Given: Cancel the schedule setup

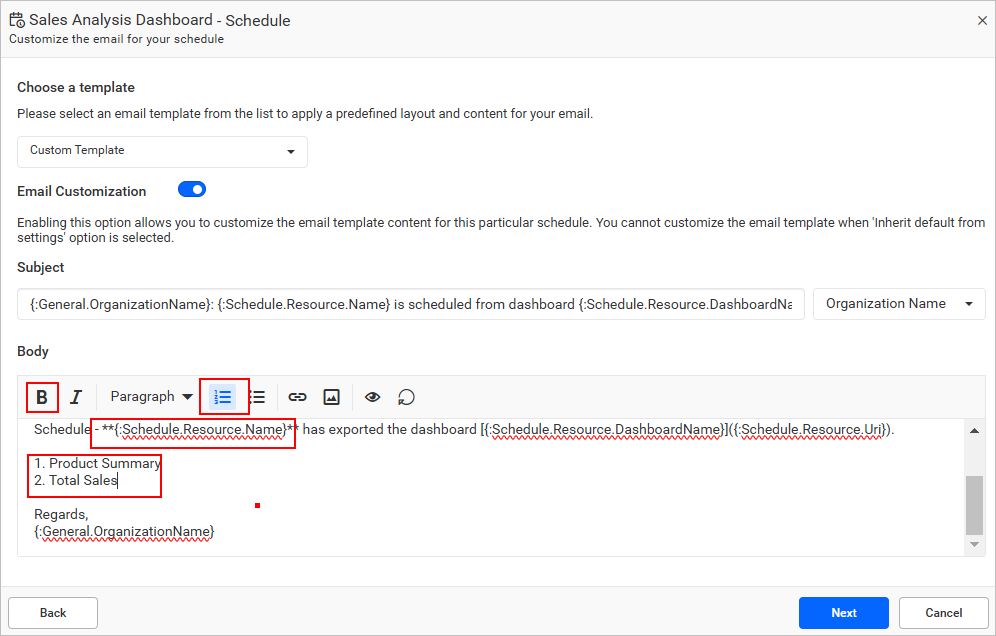Looking at the screenshot, I should point(943,613).
